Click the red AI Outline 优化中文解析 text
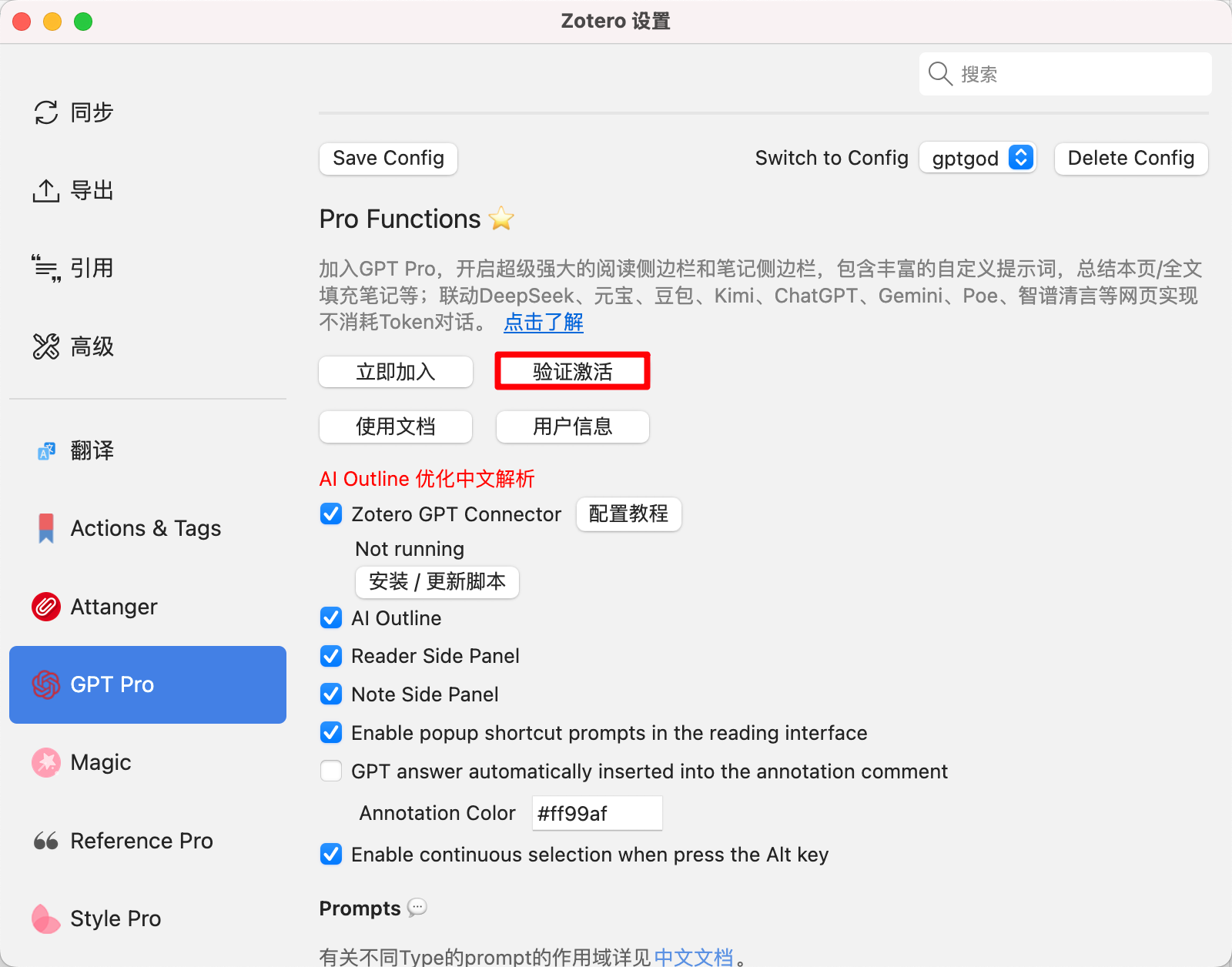1232x967 pixels. [427, 479]
